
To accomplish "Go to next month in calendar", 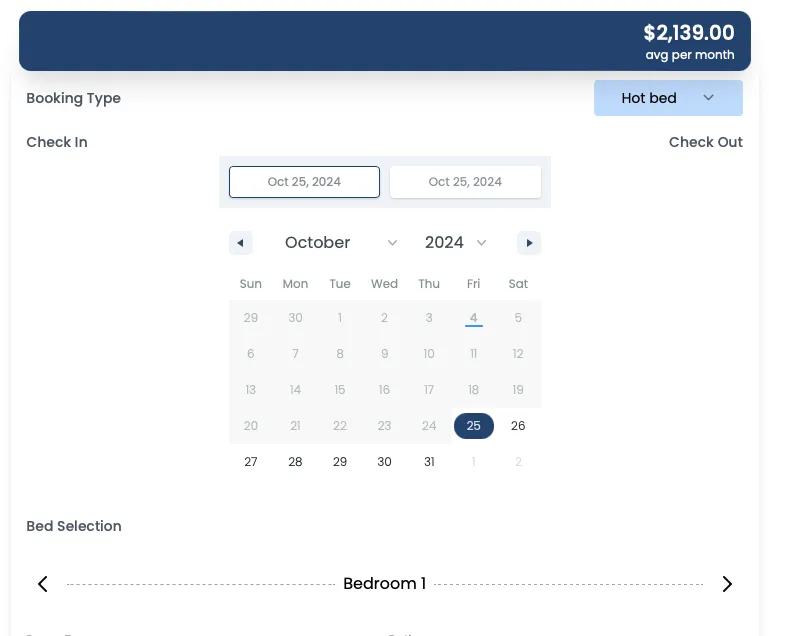I will tap(529, 243).
